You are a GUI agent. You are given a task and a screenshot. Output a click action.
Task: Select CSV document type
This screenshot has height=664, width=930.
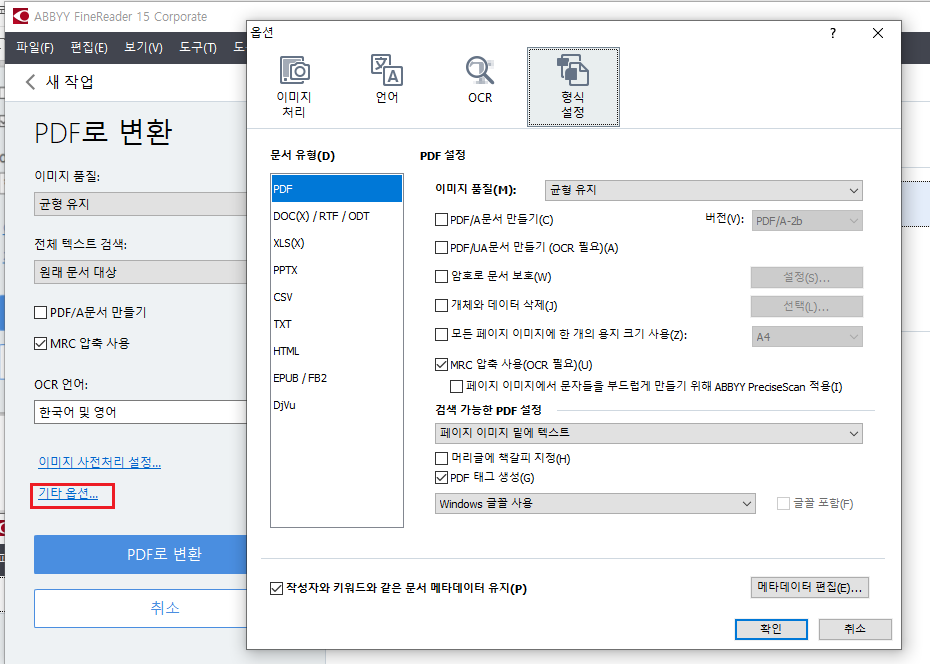[x=336, y=297]
